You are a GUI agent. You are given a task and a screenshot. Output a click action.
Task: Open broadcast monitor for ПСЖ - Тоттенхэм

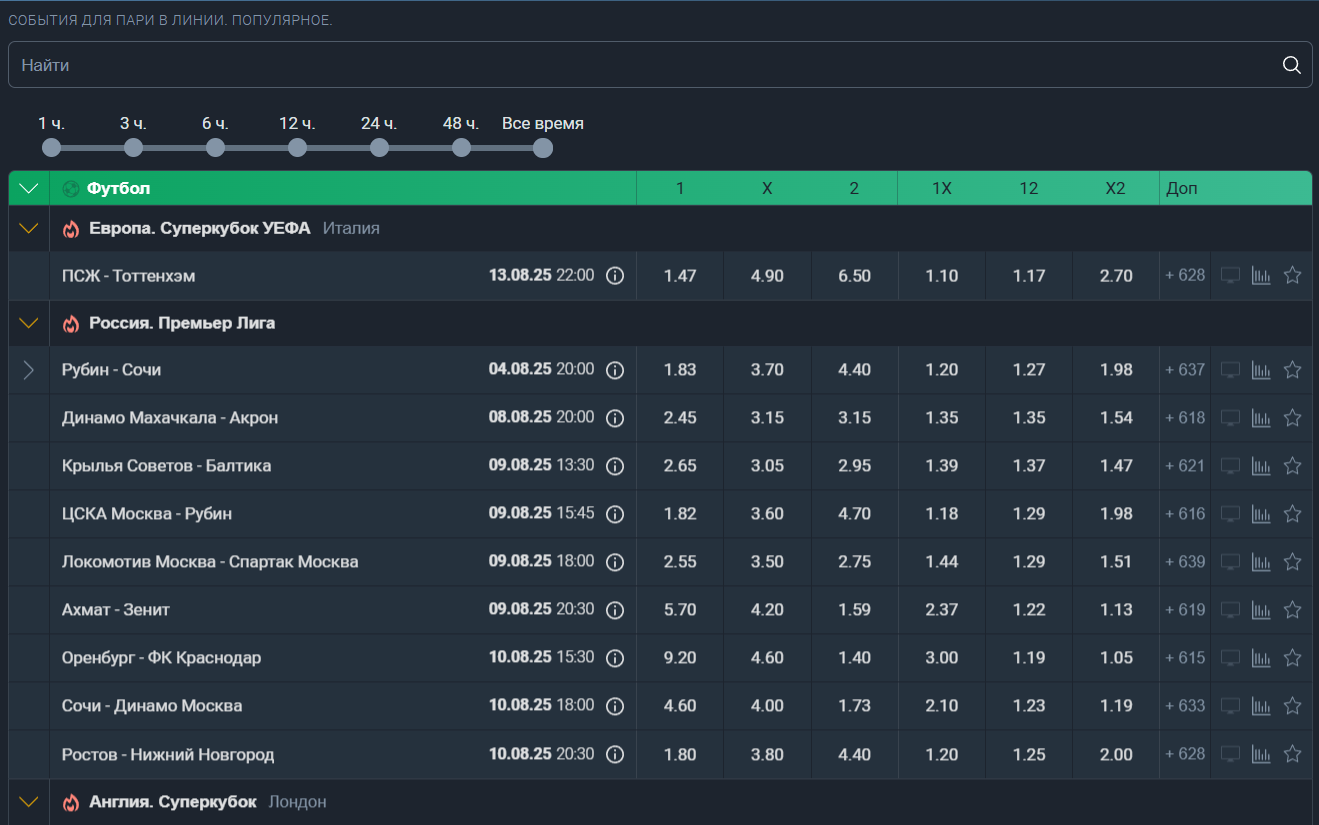click(x=1230, y=276)
